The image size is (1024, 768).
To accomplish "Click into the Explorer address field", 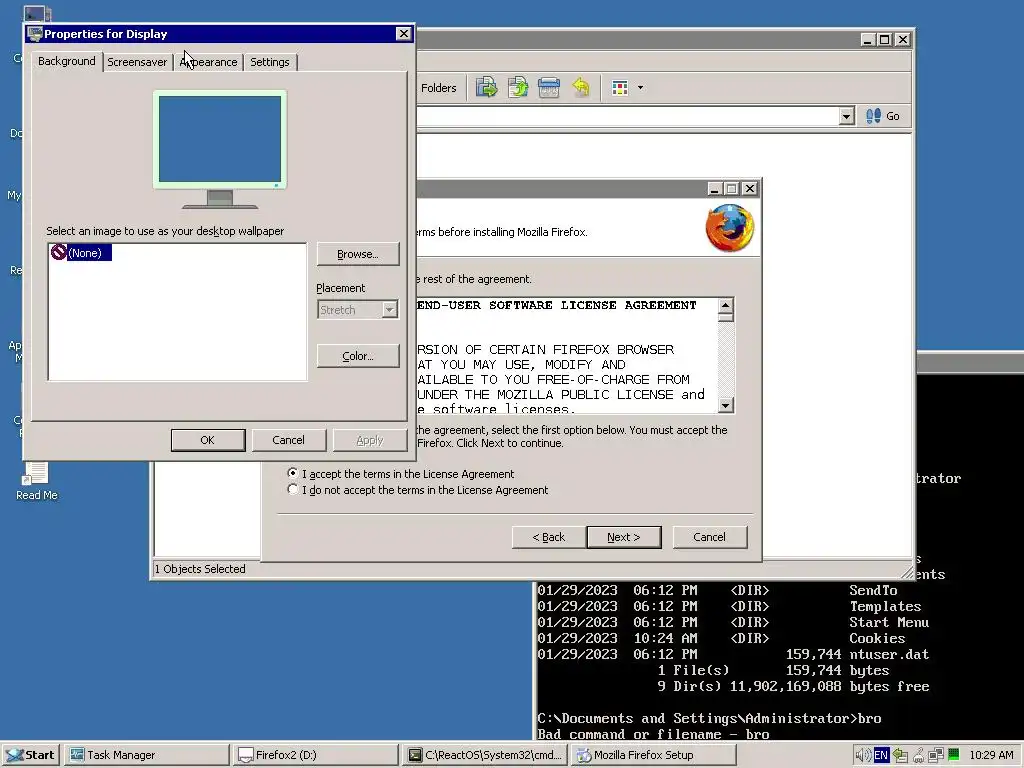I will (627, 116).
